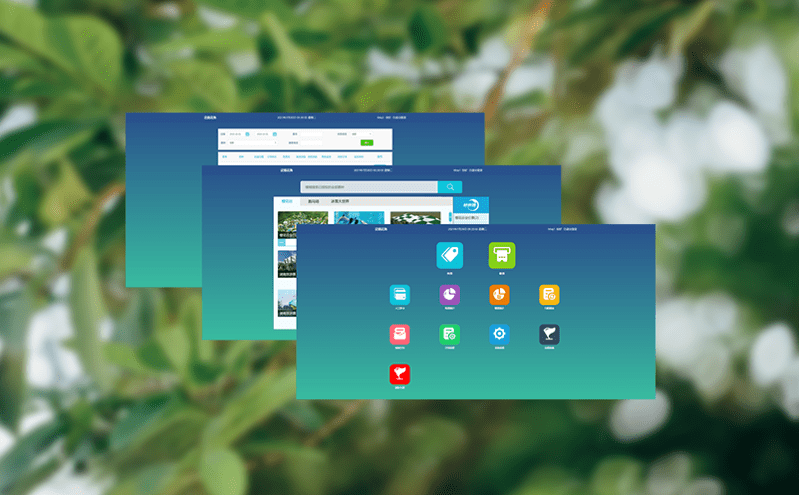Open the red cocktail glass icon

(400, 374)
